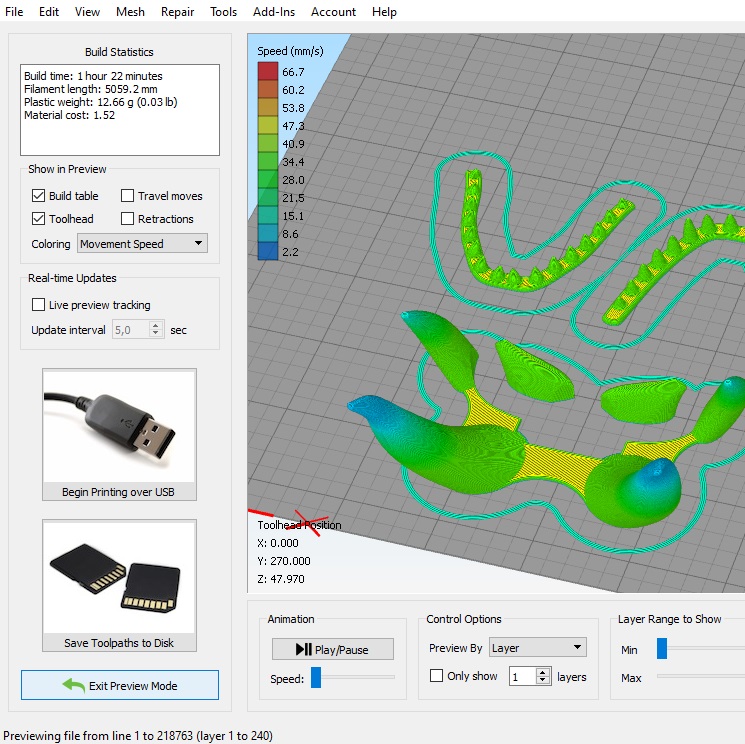This screenshot has height=744, width=745.
Task: Open the Account menu
Action: coord(333,12)
